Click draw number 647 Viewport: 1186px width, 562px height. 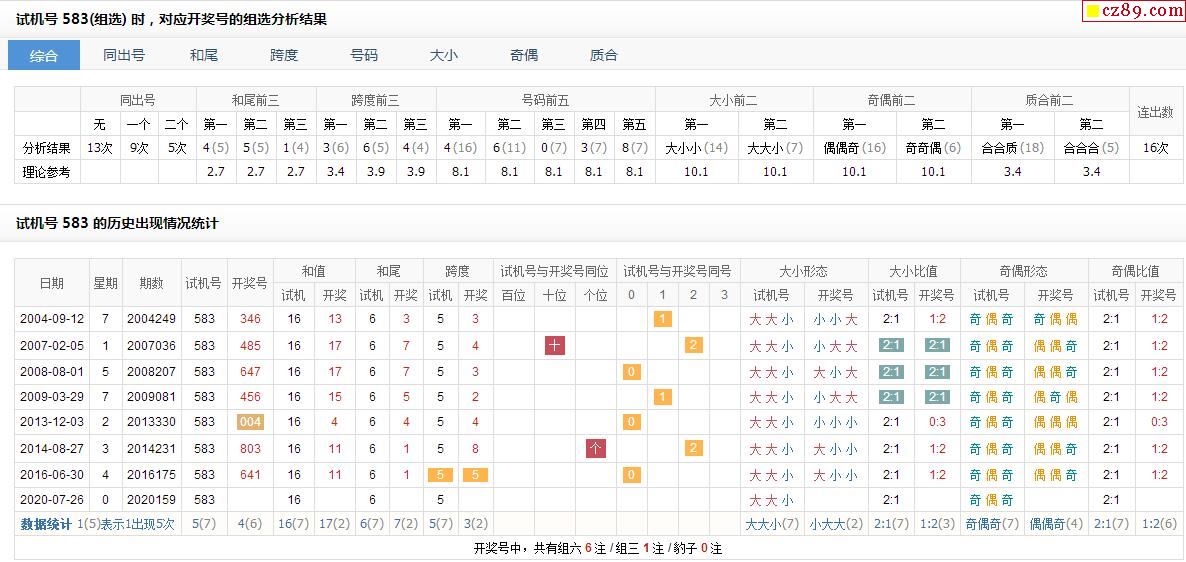pyautogui.click(x=250, y=371)
